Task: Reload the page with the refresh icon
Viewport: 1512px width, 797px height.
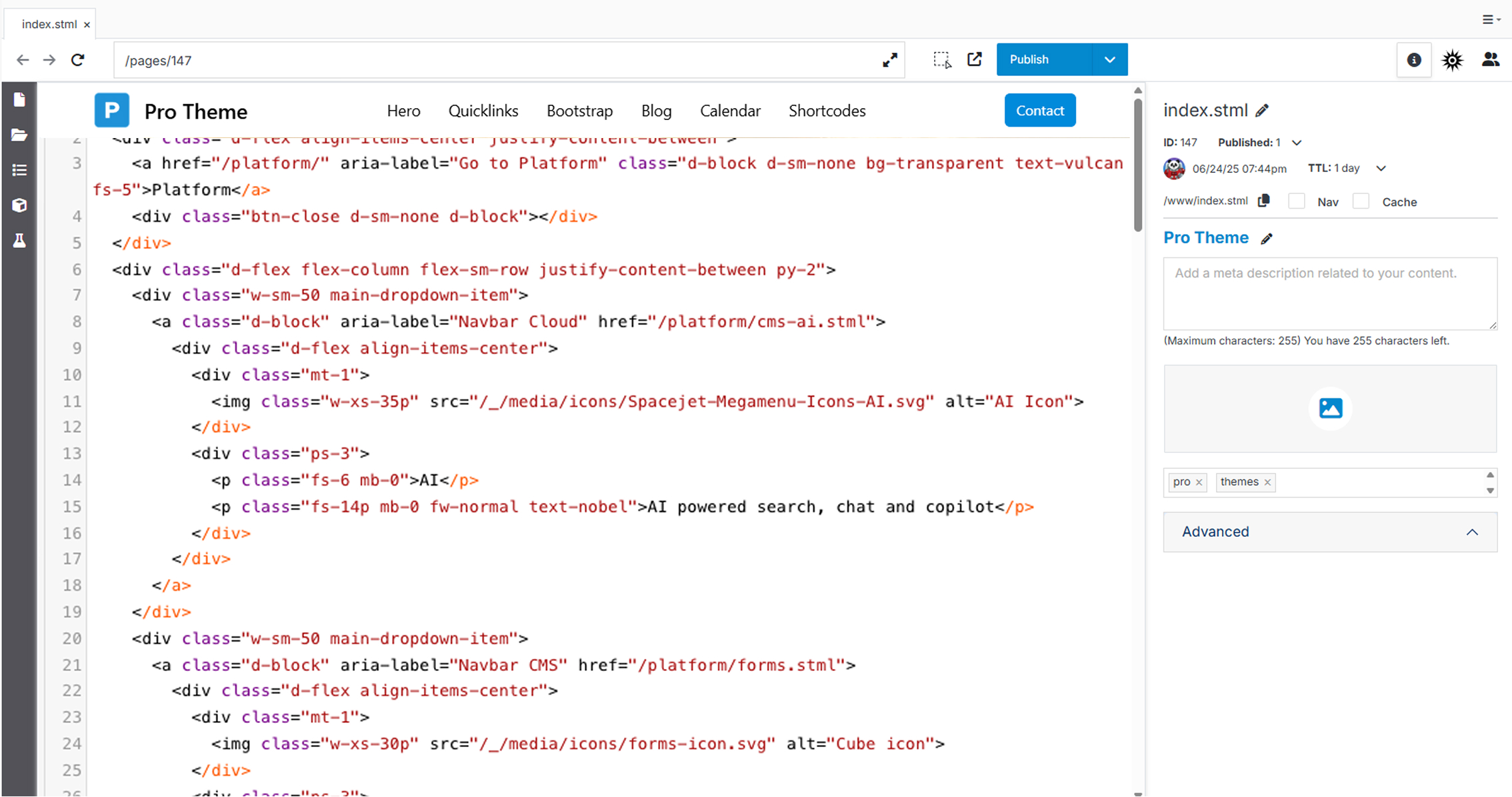Action: click(78, 60)
